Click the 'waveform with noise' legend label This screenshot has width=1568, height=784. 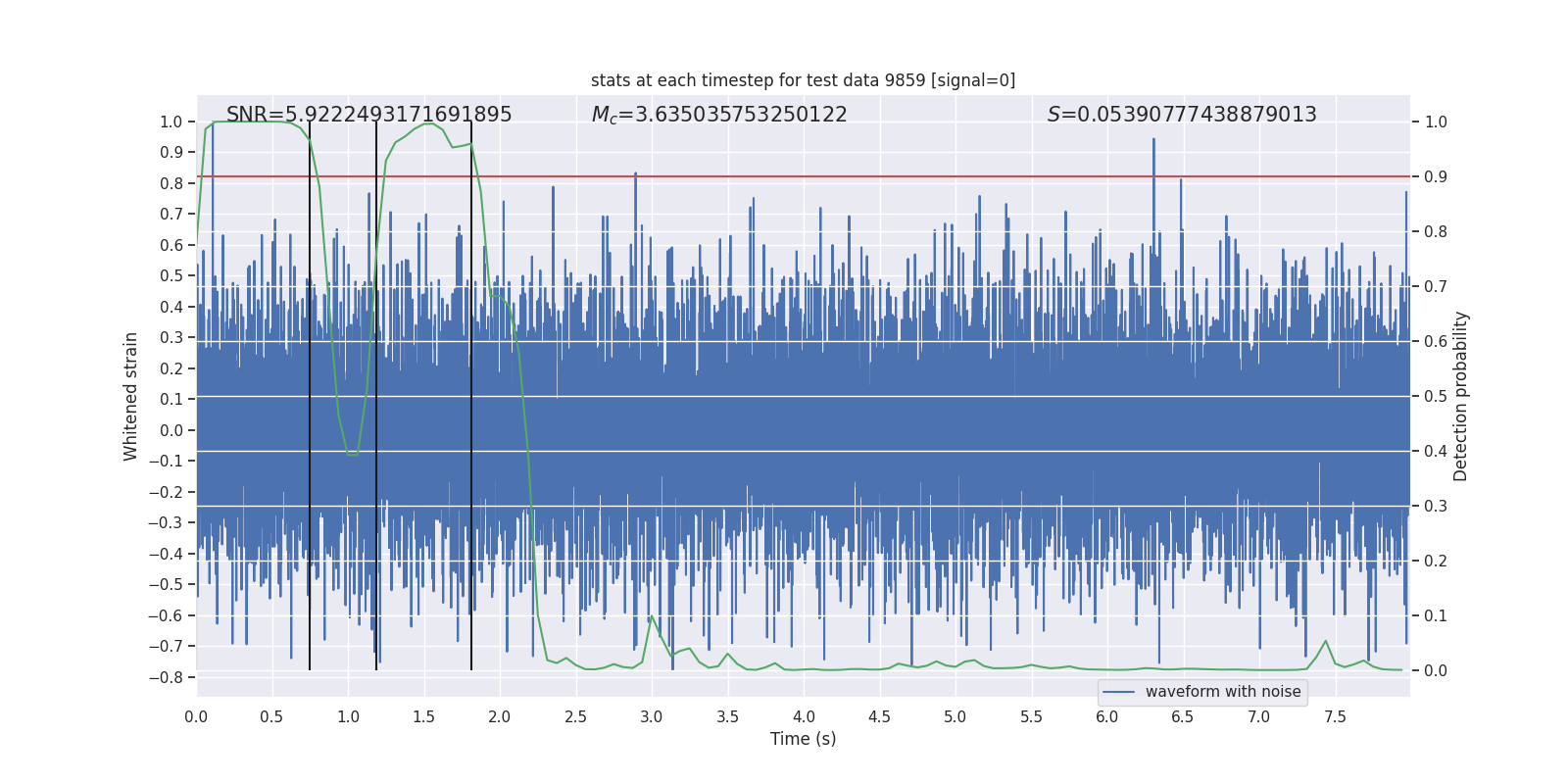tap(1222, 692)
